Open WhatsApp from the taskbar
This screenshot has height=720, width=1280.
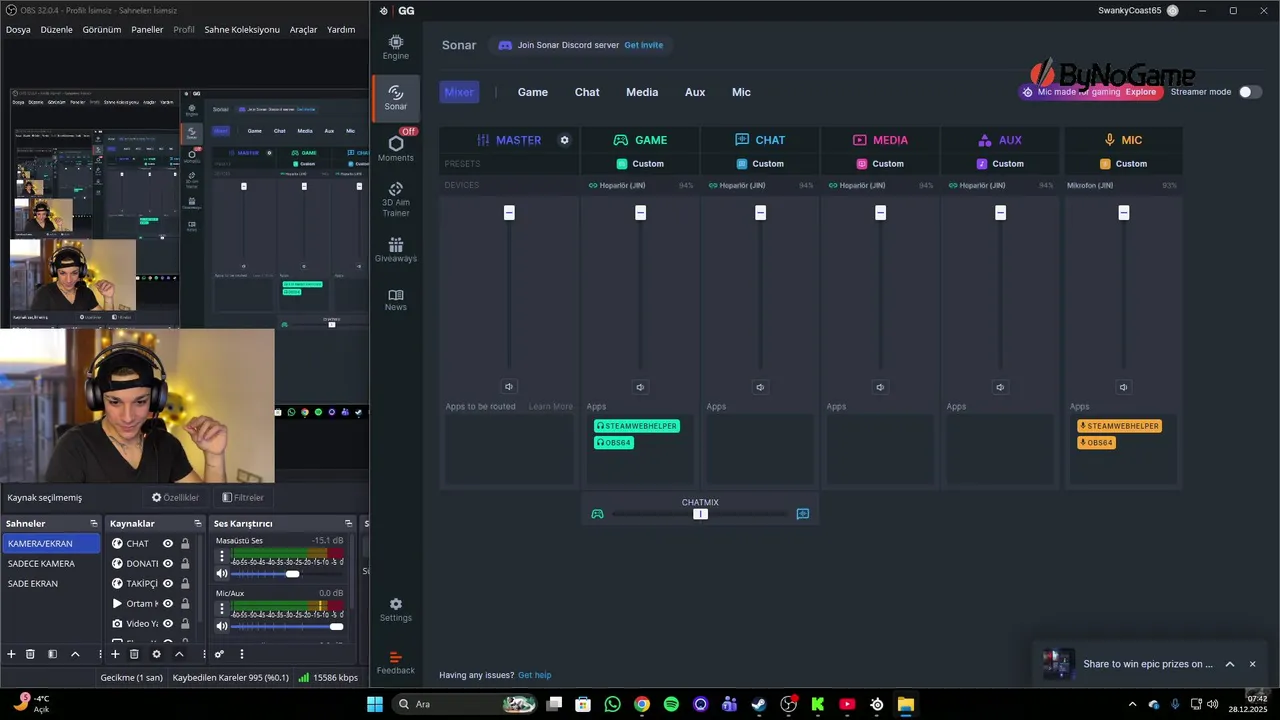coord(612,704)
